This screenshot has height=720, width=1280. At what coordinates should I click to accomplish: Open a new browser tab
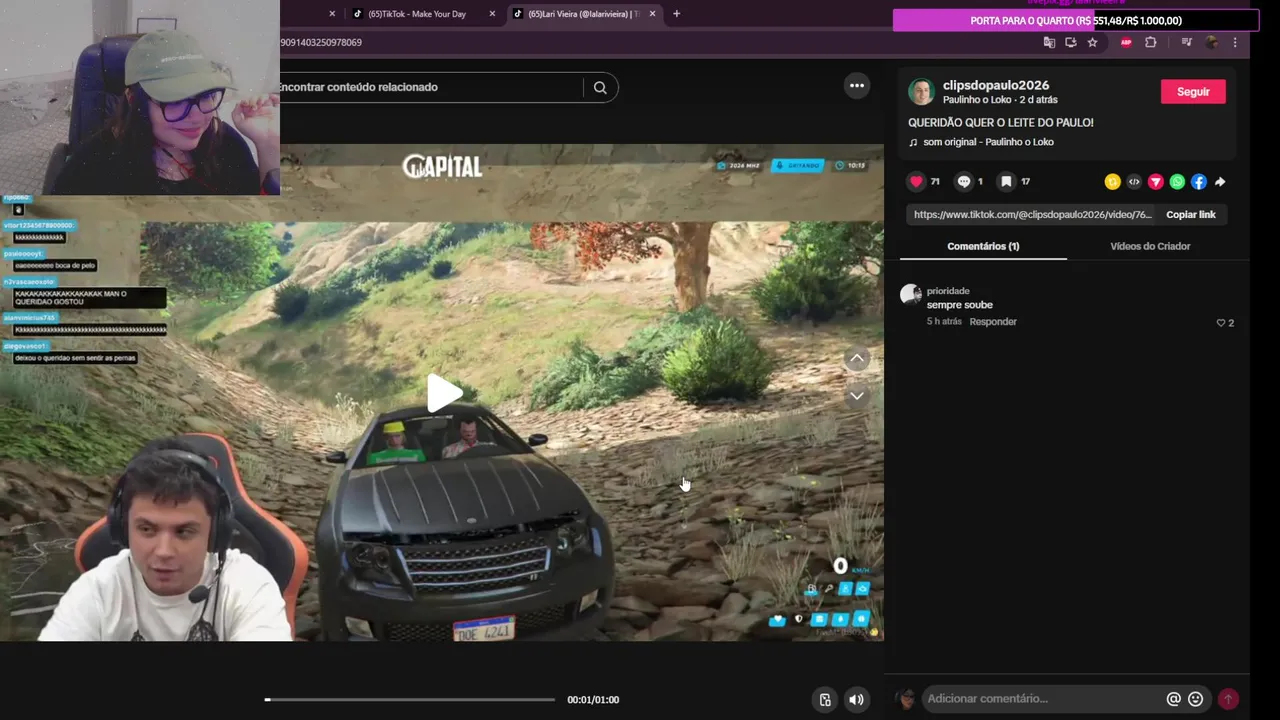(x=677, y=14)
